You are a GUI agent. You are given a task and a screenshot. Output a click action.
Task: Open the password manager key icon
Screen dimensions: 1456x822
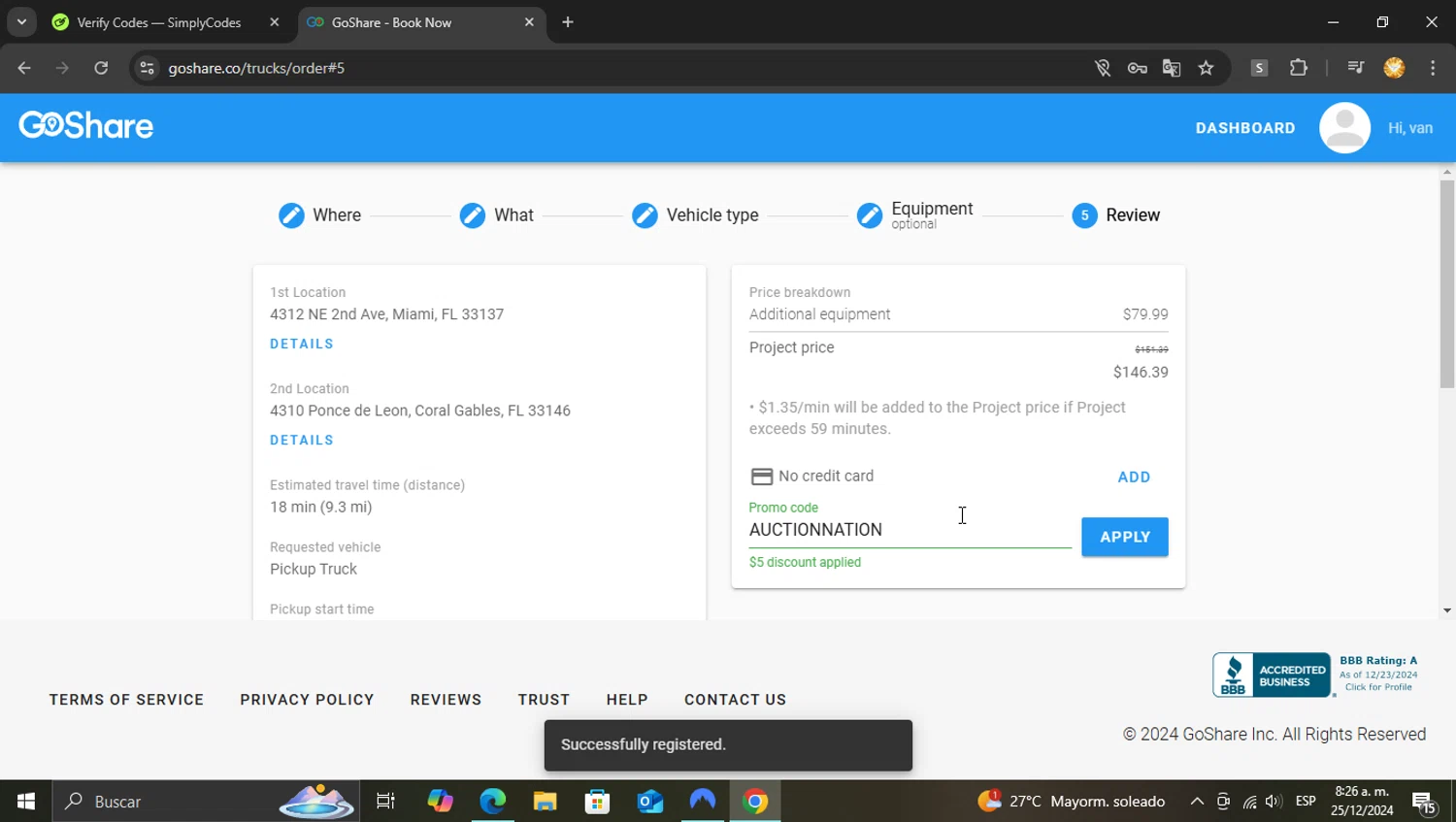click(1137, 68)
